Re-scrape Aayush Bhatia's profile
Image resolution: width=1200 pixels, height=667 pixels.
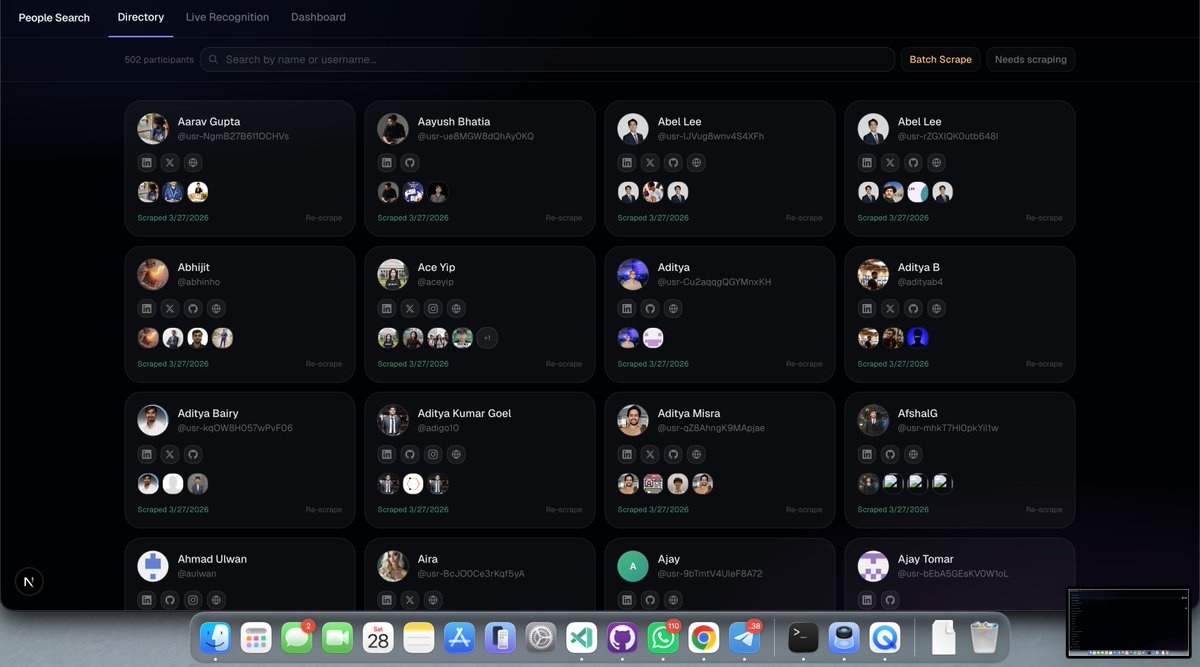pyautogui.click(x=564, y=218)
